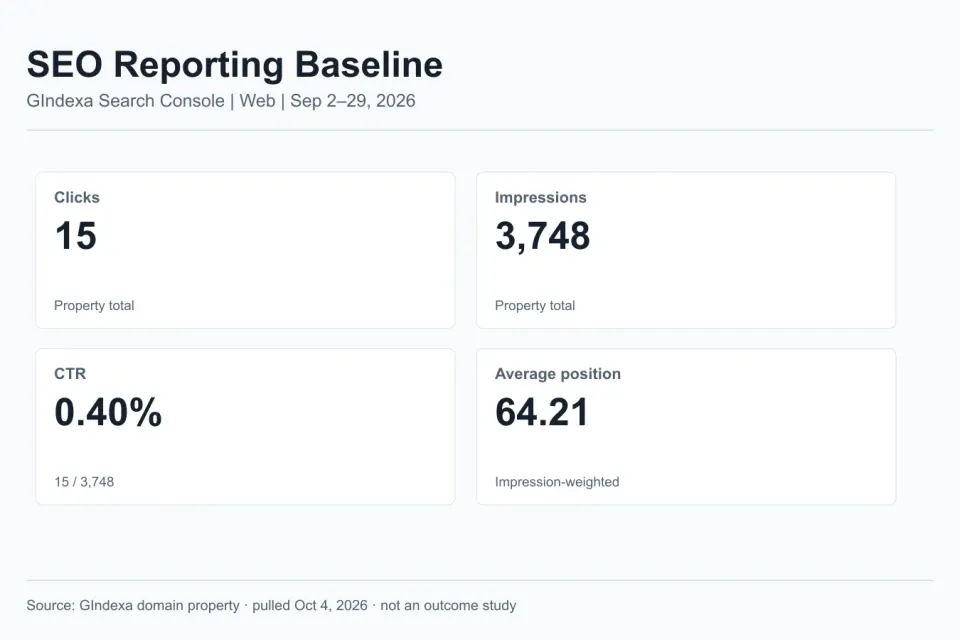The image size is (960, 640).
Task: Click the Average position label
Action: pos(558,374)
